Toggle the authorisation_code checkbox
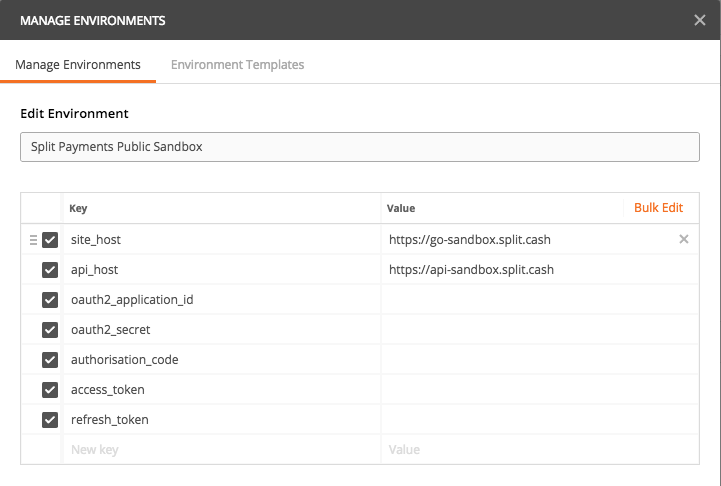 coord(50,360)
